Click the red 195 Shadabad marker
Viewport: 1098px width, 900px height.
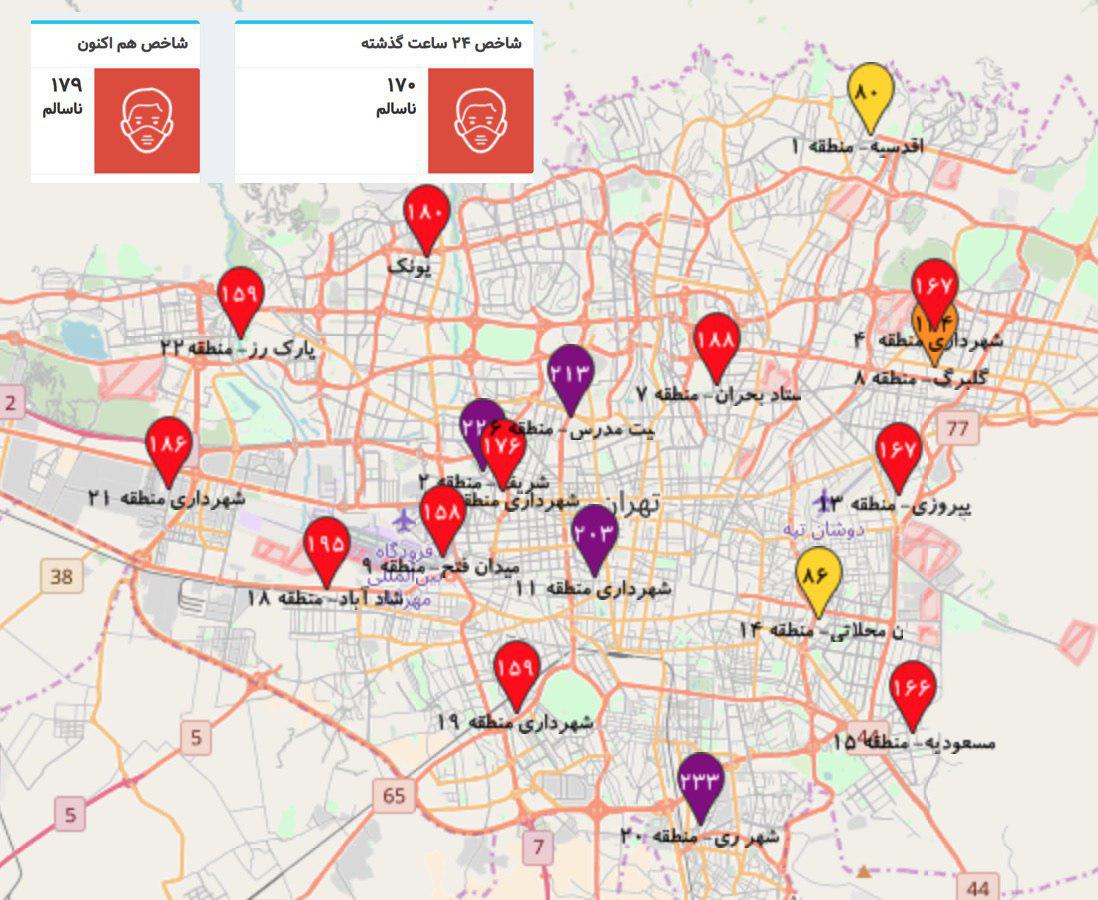coord(326,545)
